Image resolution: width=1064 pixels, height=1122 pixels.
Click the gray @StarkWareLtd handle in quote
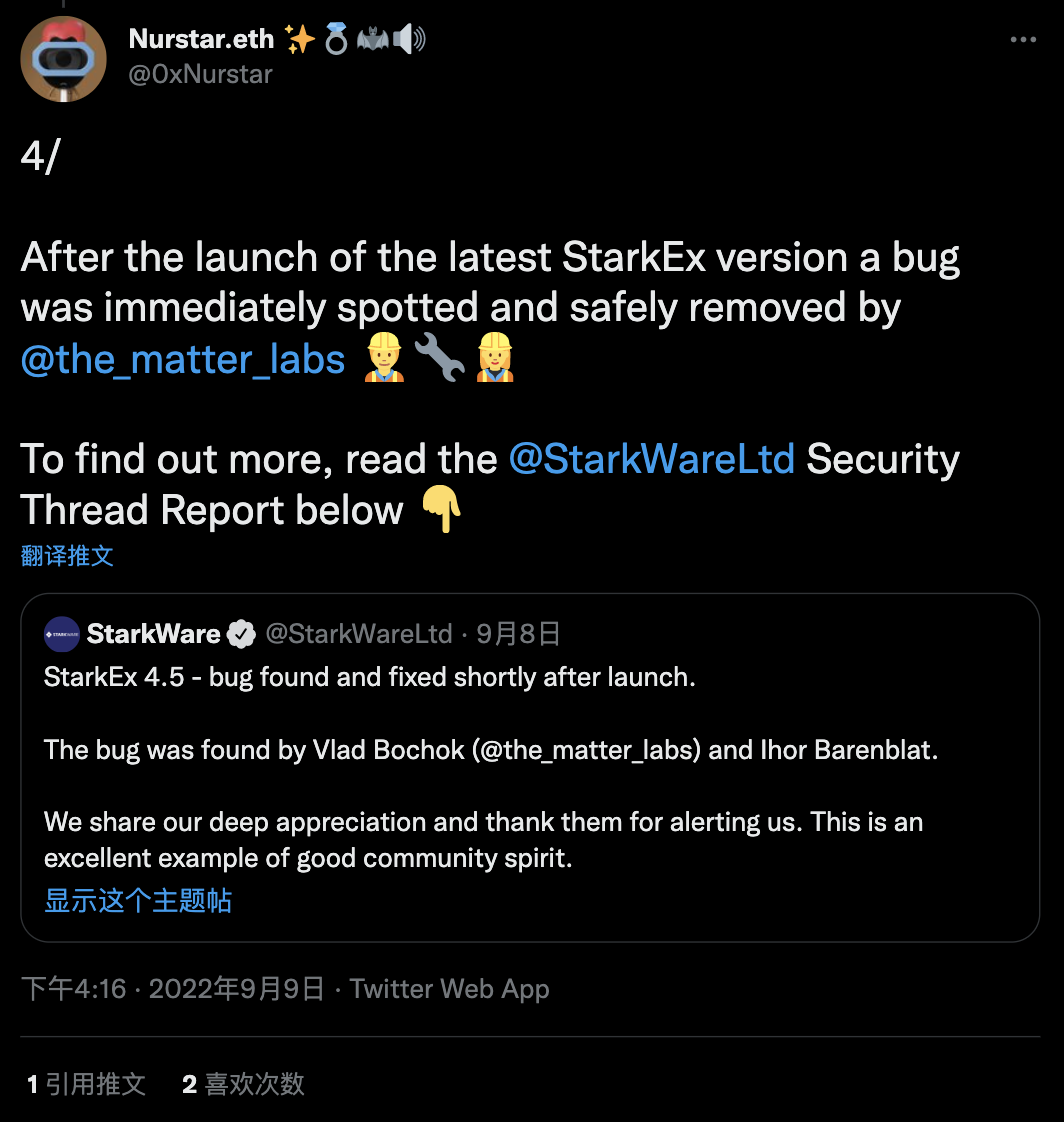tap(358, 634)
